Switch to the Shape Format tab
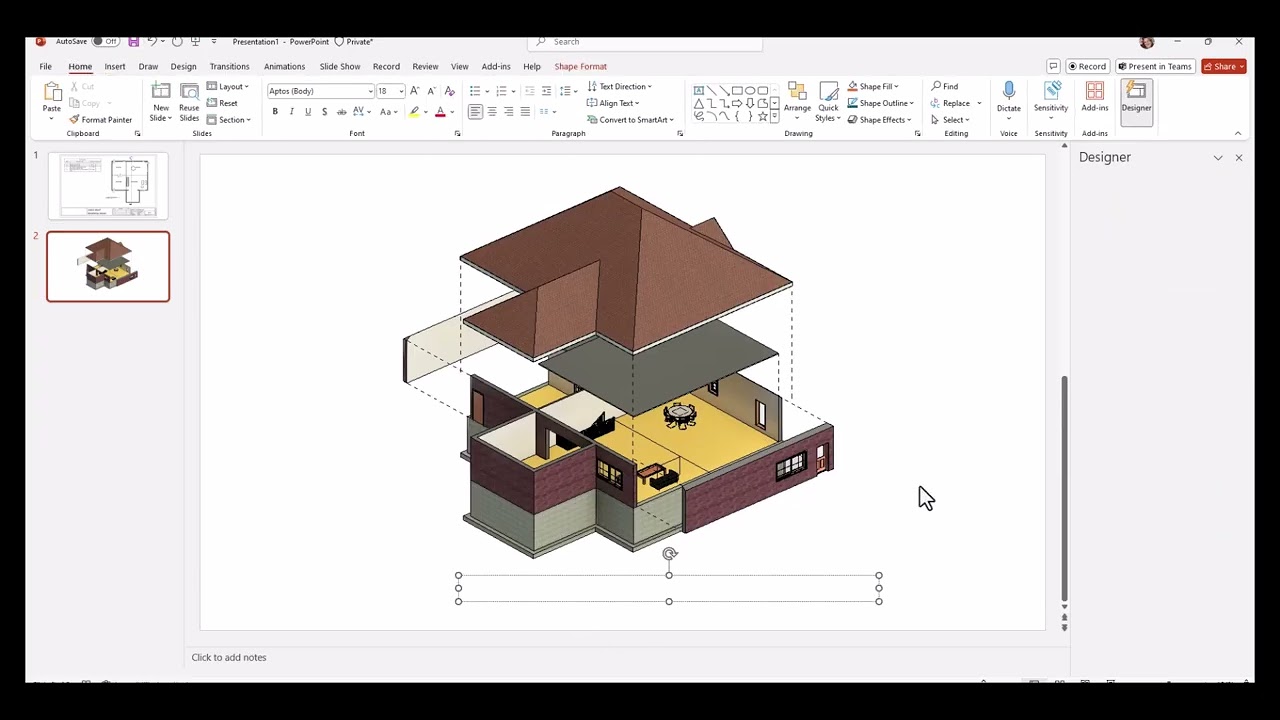Viewport: 1280px width, 720px height. click(x=580, y=67)
